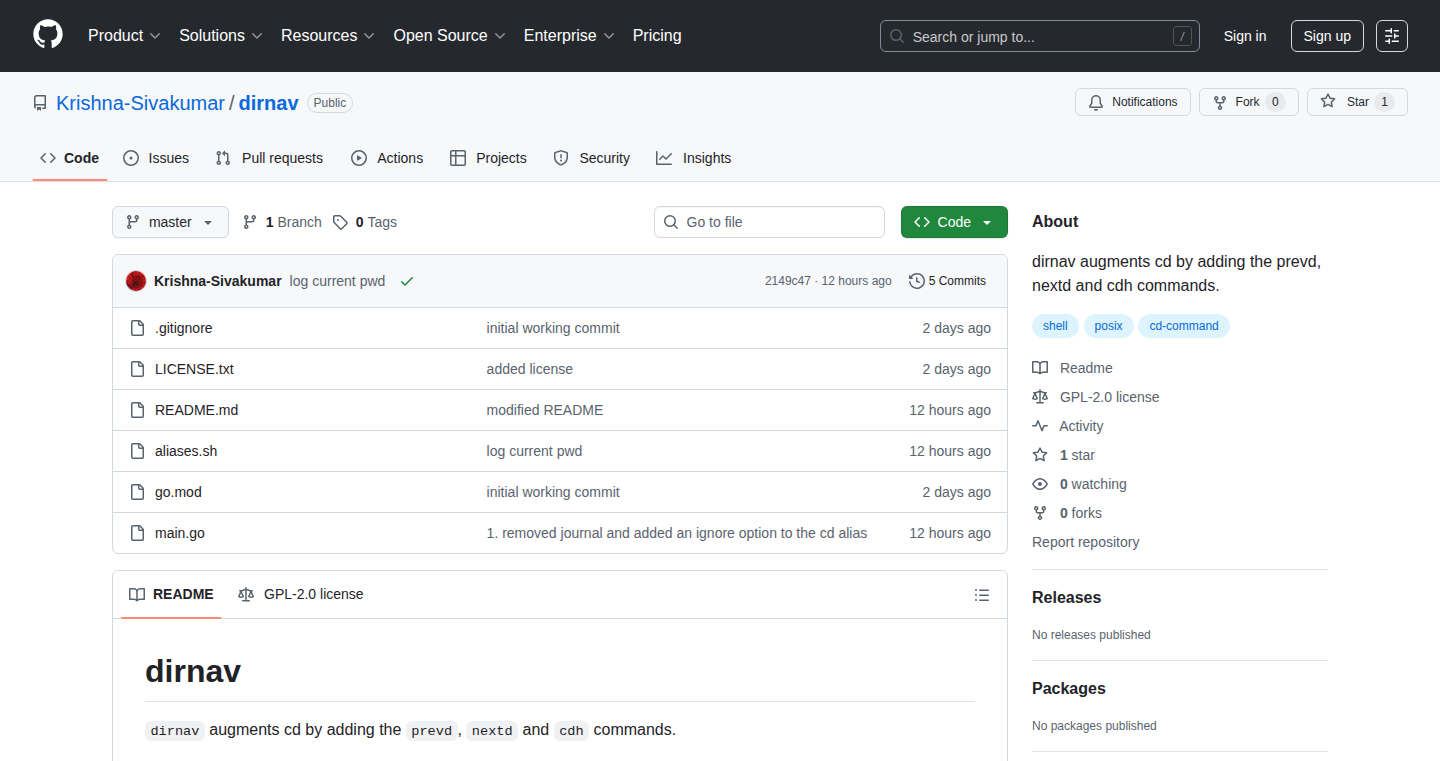Open the Krishna-Sivakumar owner profile link
This screenshot has width=1440, height=761.
point(141,103)
